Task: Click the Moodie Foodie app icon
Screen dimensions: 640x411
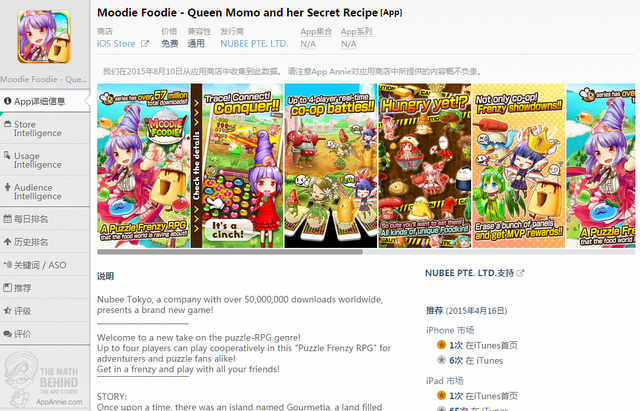Action: coord(44,37)
